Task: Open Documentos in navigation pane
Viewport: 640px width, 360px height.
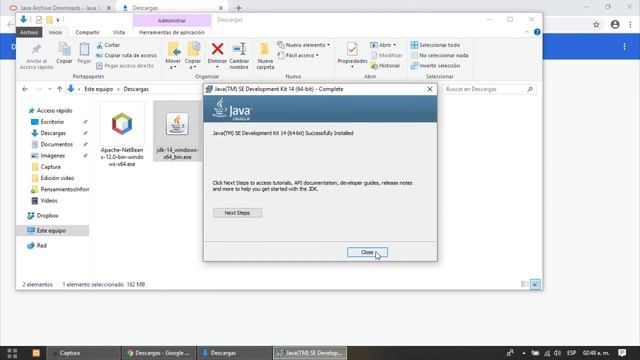Action: coord(56,144)
